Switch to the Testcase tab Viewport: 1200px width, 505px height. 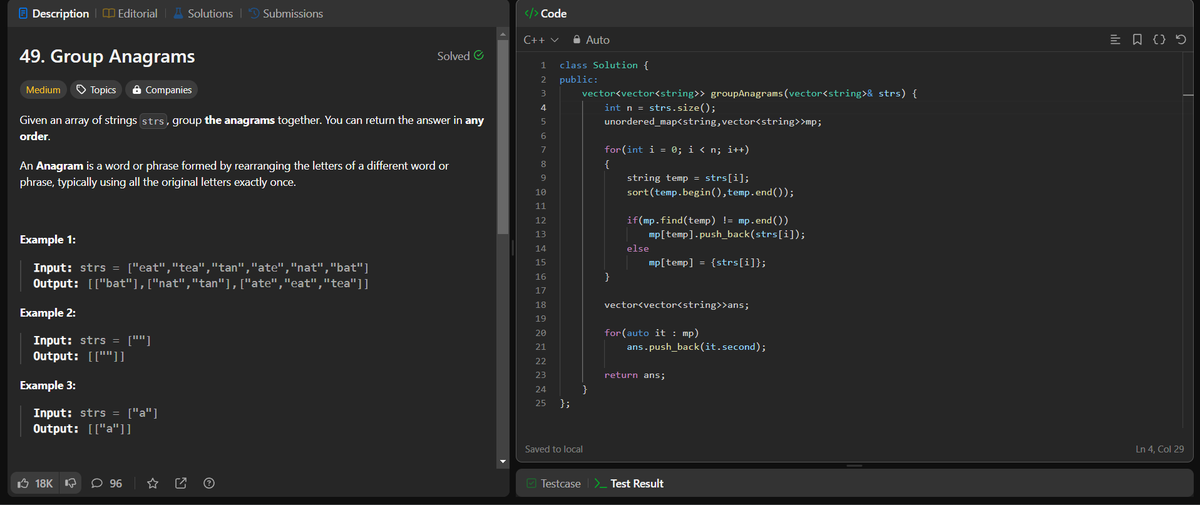point(554,484)
